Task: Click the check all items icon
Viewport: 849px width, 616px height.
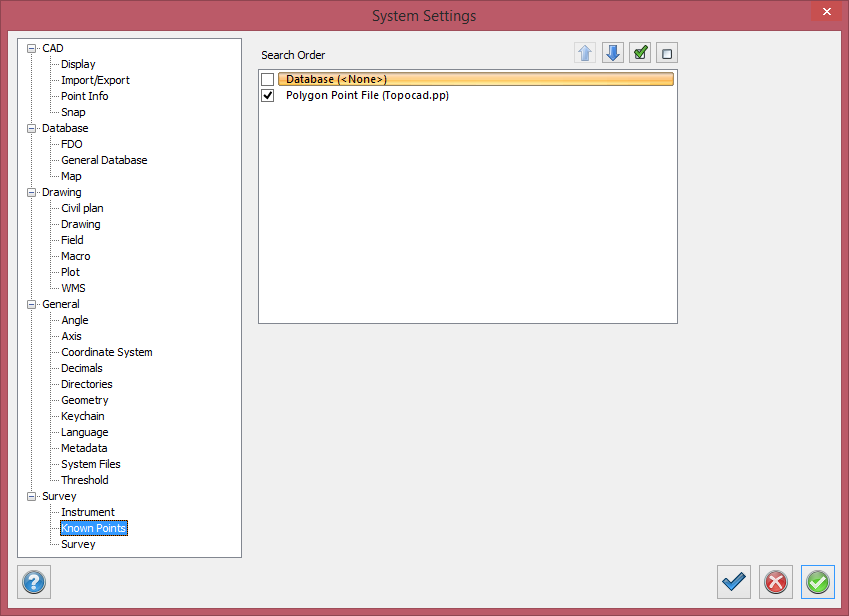Action: click(x=641, y=53)
